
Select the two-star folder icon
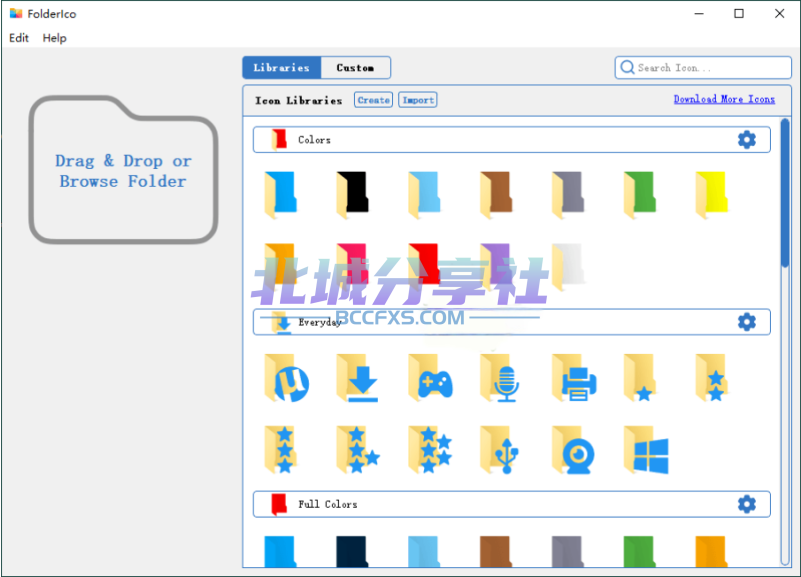click(x=712, y=378)
